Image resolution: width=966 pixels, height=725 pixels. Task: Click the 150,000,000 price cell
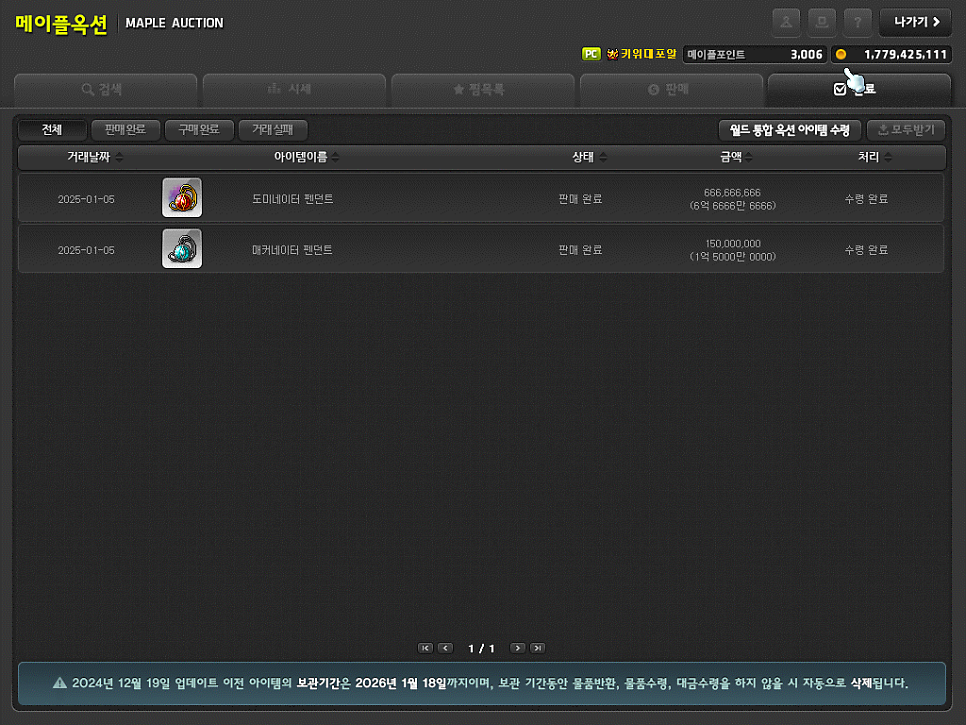733,250
